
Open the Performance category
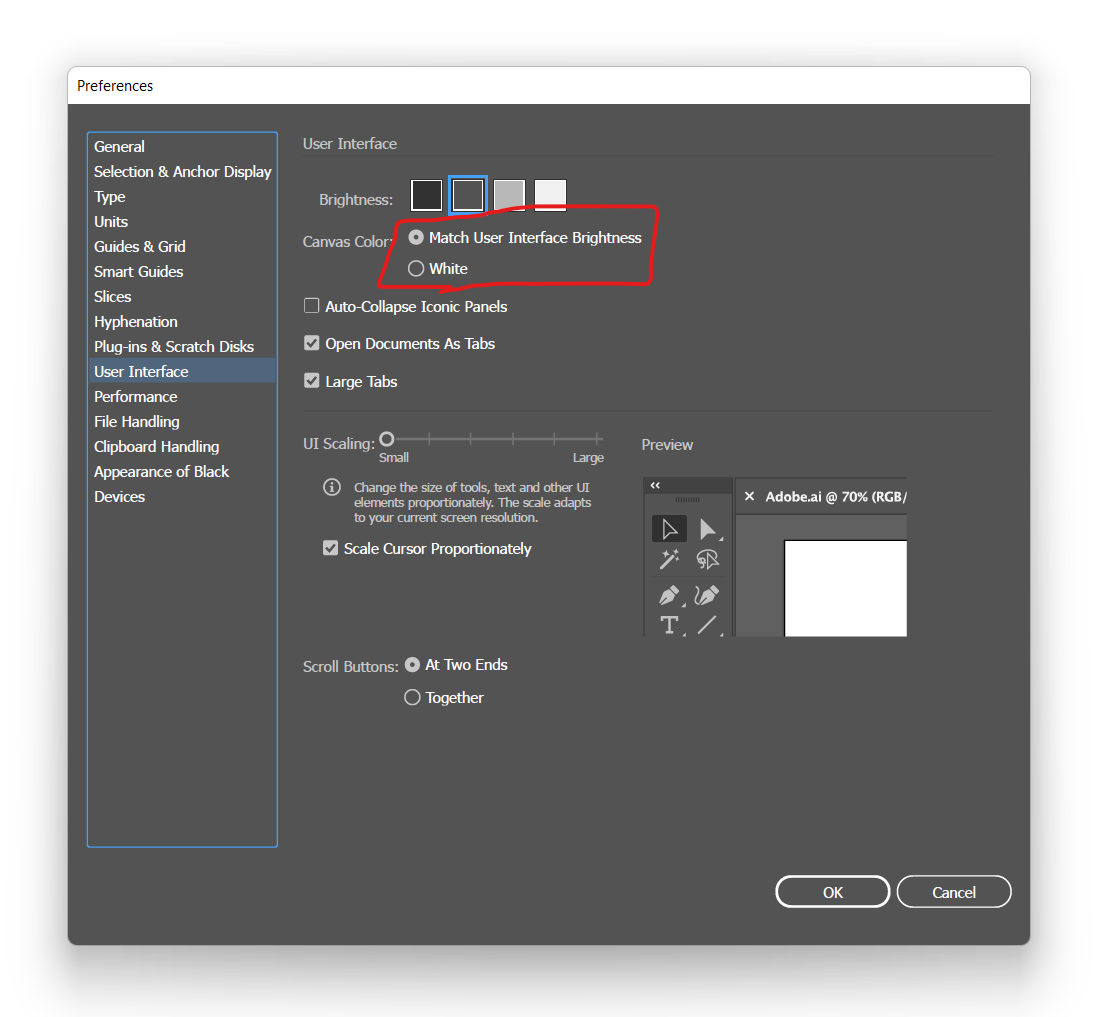click(x=182, y=397)
